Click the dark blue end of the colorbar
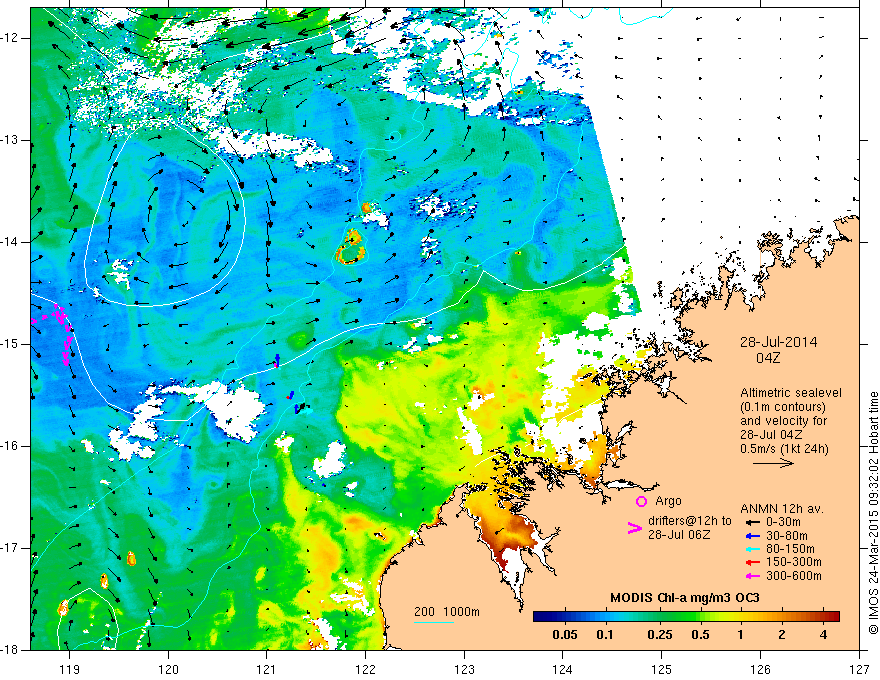The image size is (880, 680). pyautogui.click(x=540, y=617)
